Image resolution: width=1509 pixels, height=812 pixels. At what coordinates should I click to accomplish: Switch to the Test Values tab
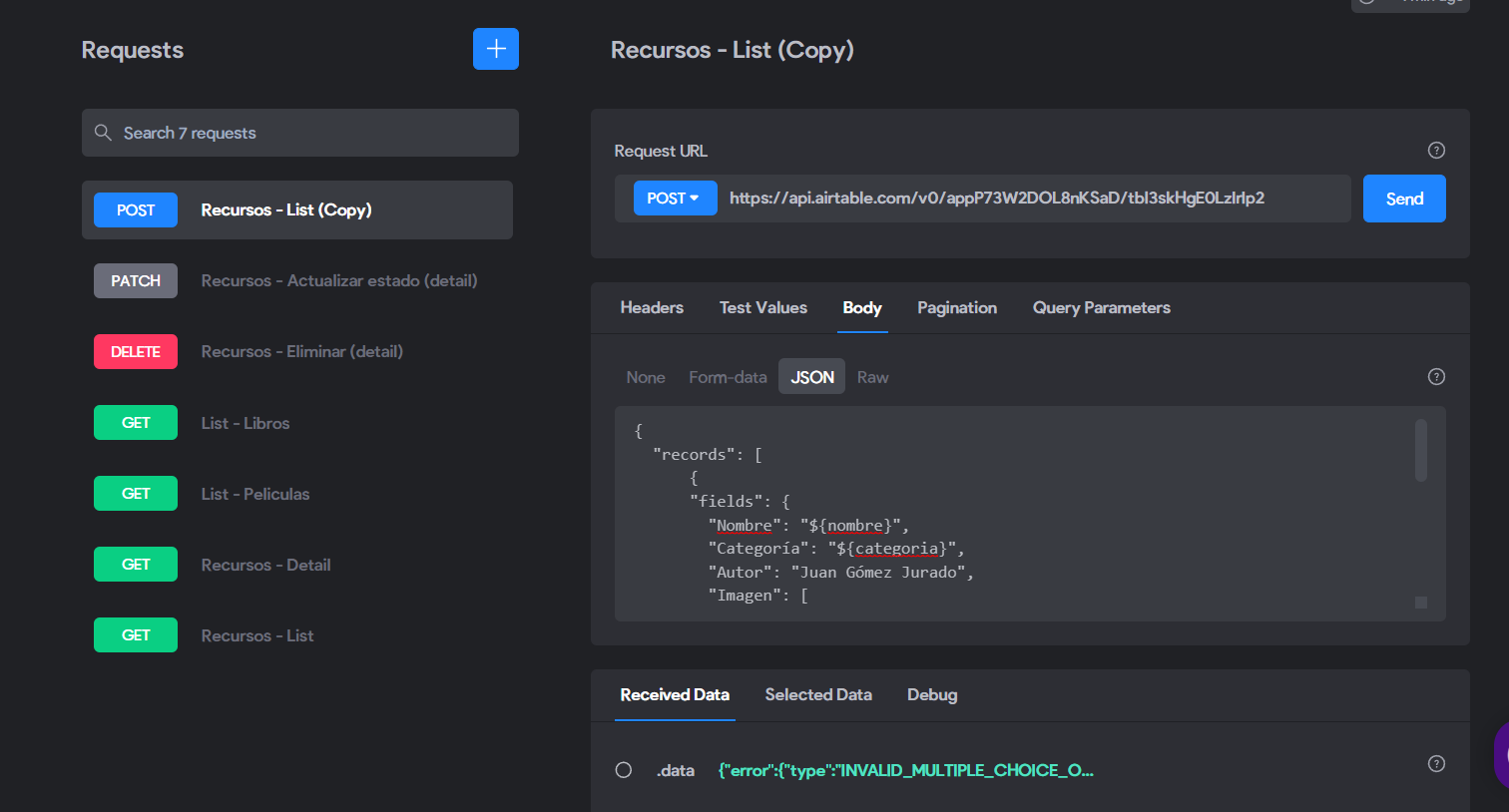click(763, 307)
